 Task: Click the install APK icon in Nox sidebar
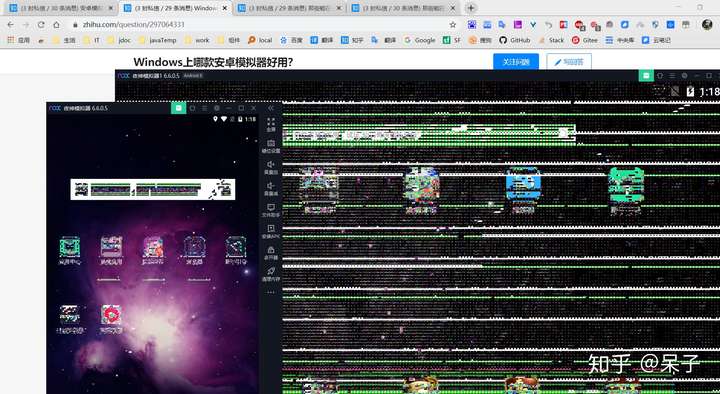coord(271,232)
